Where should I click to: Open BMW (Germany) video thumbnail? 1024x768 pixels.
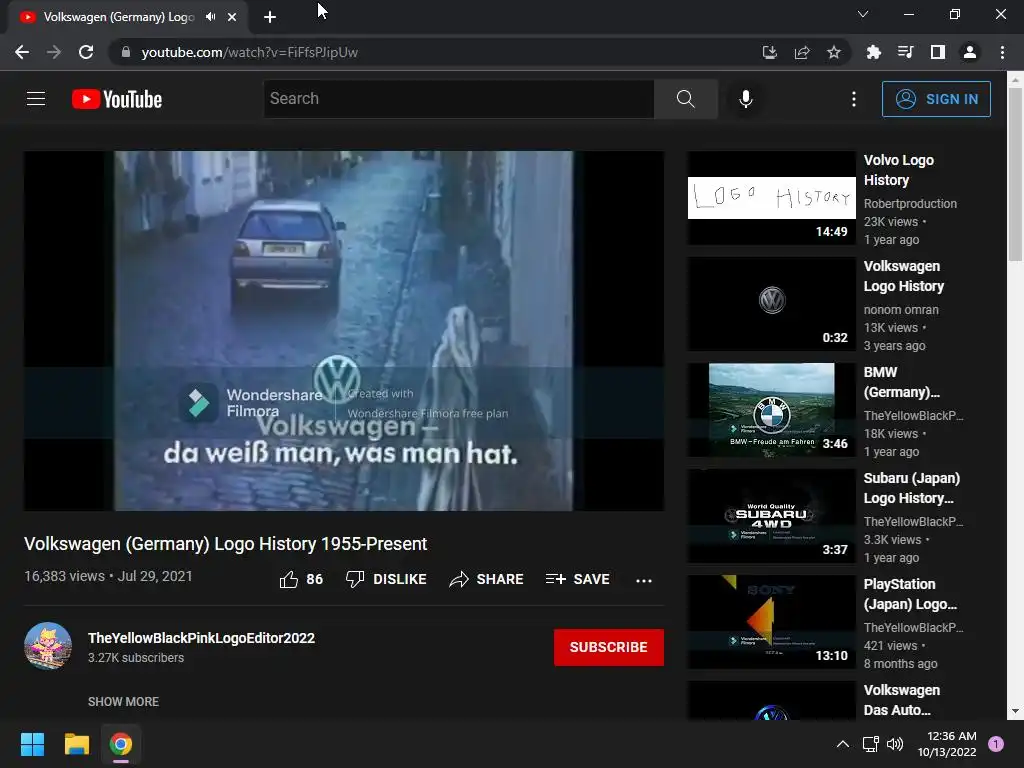pyautogui.click(x=771, y=409)
